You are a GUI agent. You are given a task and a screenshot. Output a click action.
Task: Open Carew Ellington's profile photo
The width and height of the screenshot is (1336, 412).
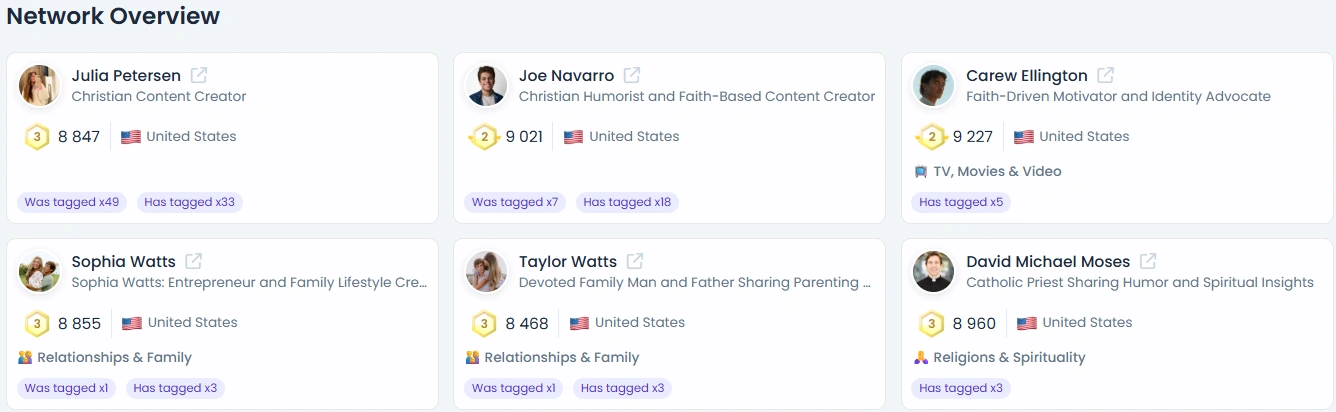[934, 85]
